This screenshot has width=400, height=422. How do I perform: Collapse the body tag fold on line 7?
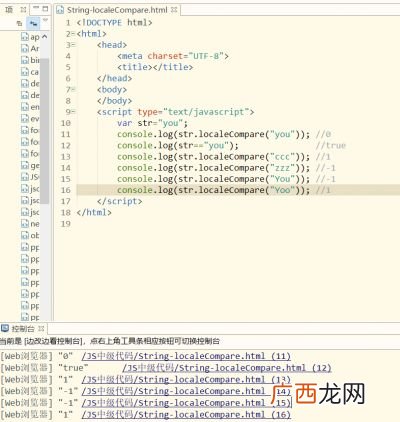pyautogui.click(x=73, y=90)
